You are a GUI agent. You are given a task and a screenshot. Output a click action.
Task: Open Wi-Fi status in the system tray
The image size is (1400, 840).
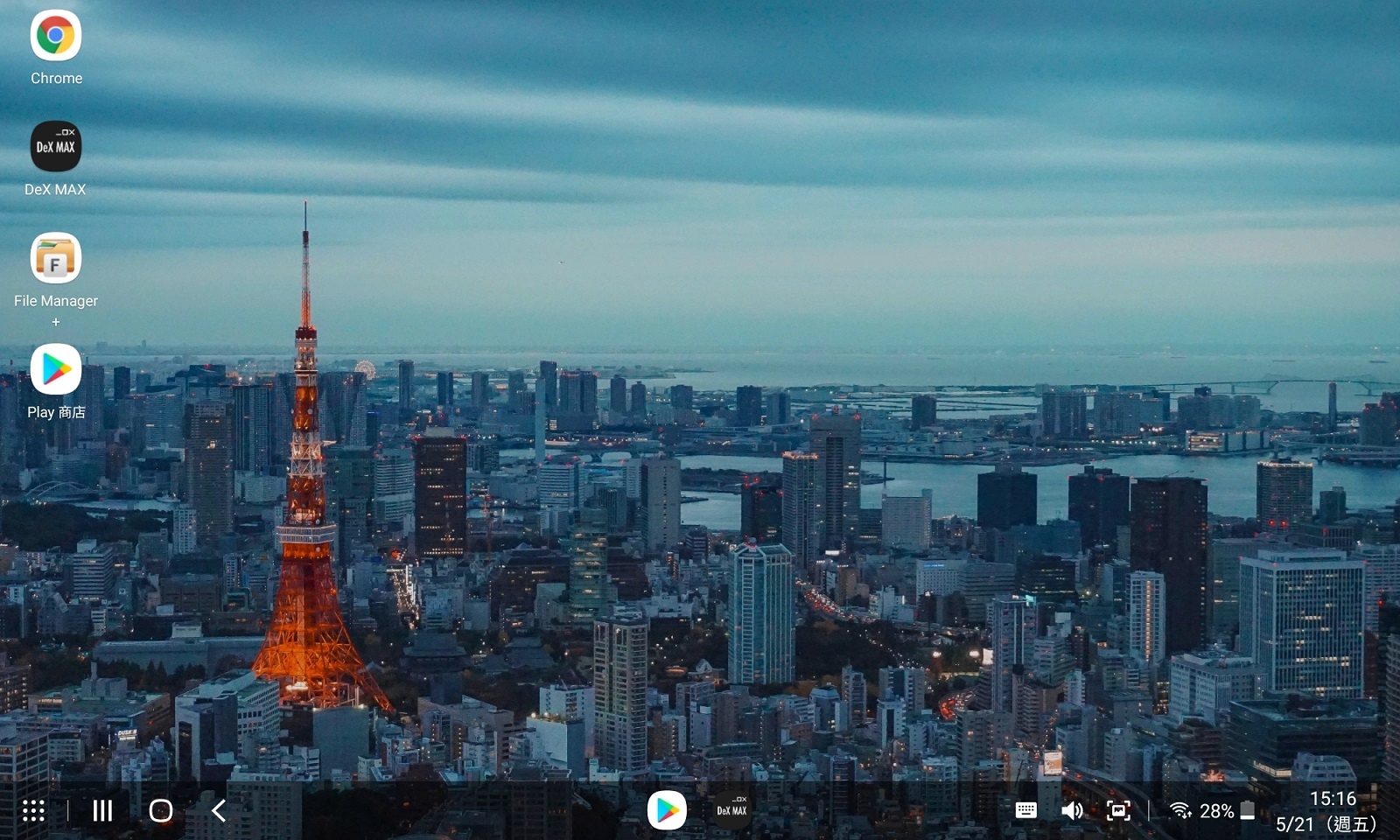click(x=1180, y=811)
